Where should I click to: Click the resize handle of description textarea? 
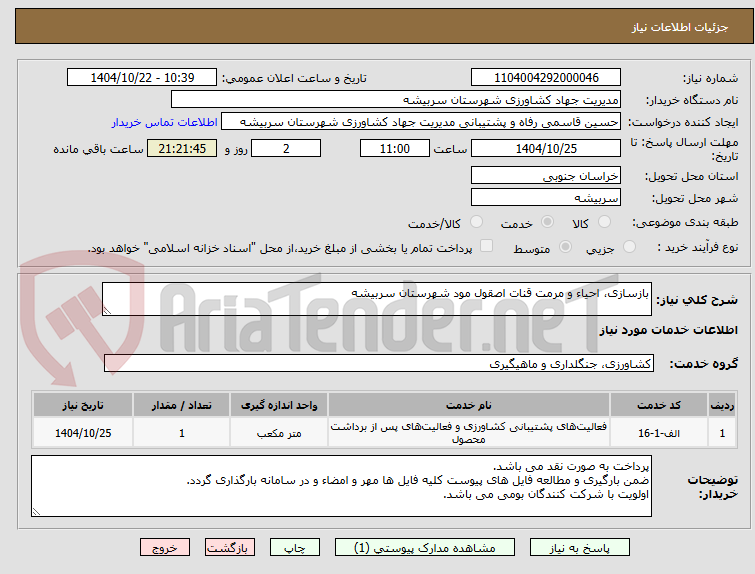pos(107,311)
